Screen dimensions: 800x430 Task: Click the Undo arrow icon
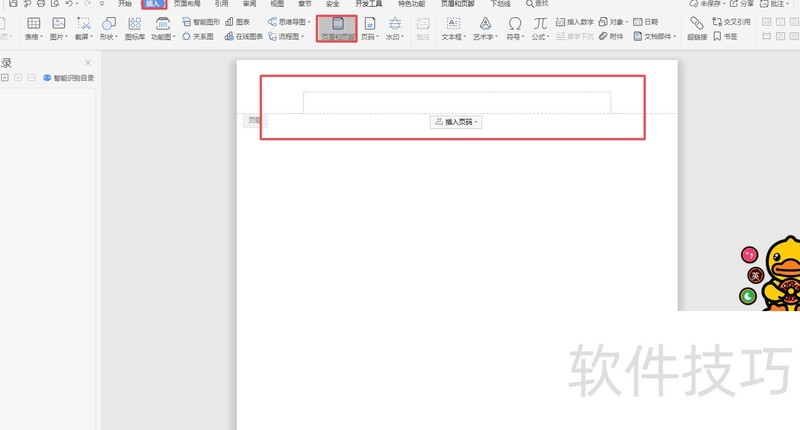[69, 3]
